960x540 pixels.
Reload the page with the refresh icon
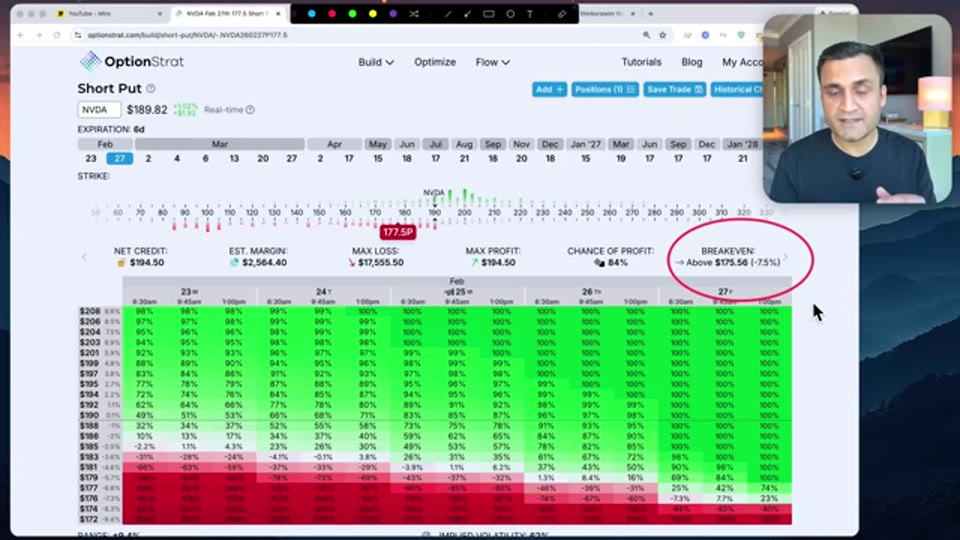point(57,35)
